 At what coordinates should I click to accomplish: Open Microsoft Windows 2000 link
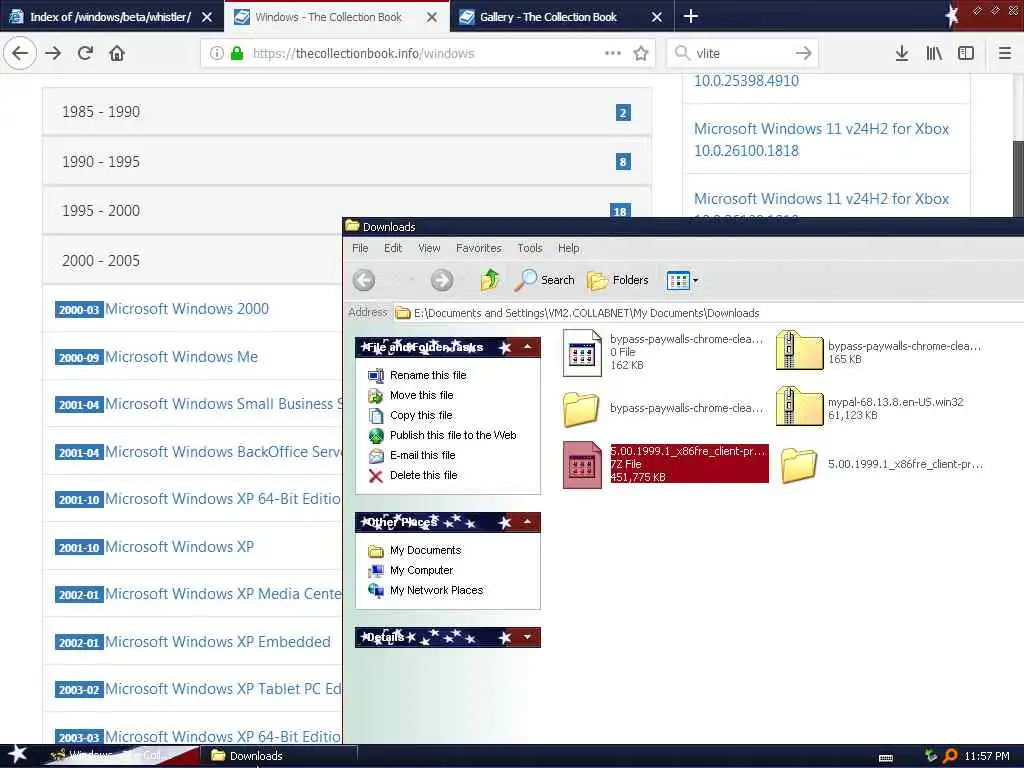click(187, 308)
